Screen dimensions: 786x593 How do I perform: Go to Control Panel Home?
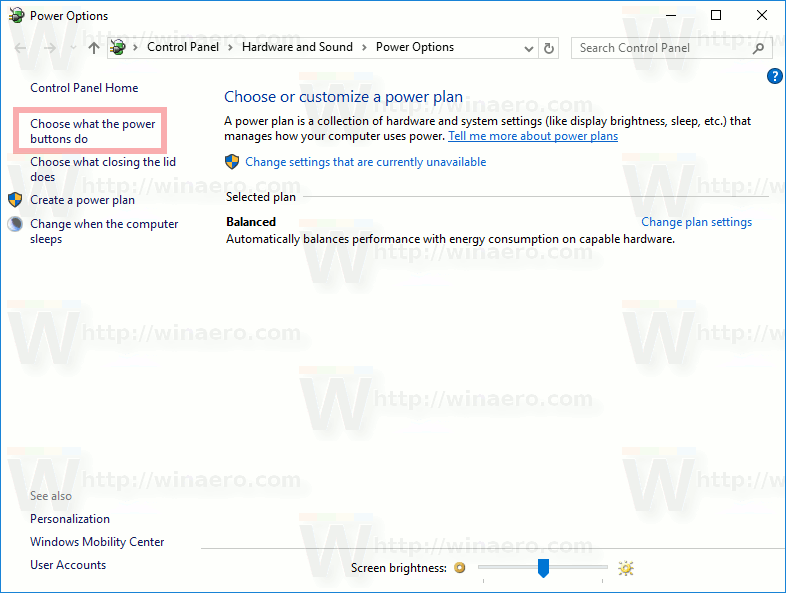(84, 88)
